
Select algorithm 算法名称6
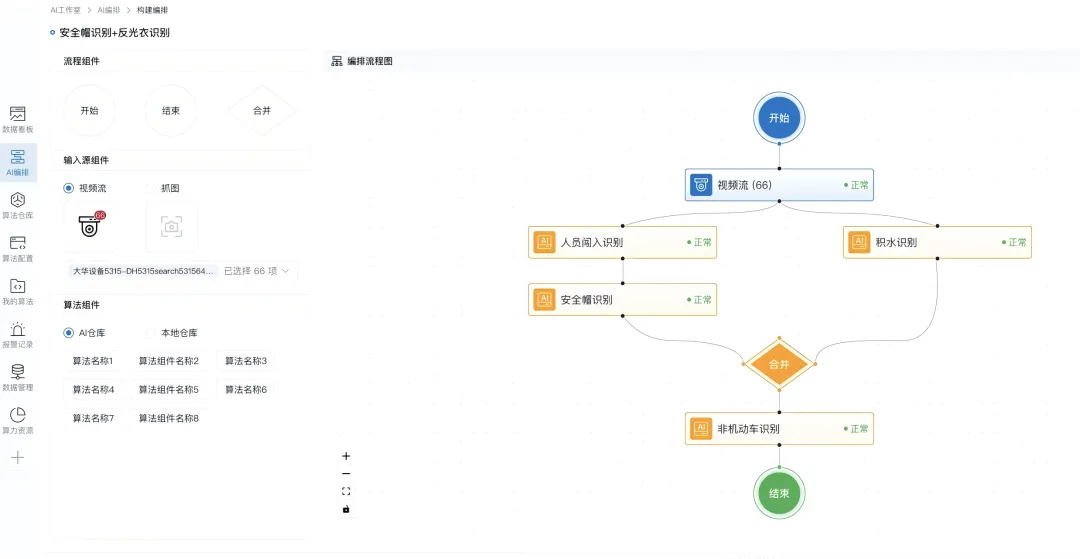tap(246, 390)
